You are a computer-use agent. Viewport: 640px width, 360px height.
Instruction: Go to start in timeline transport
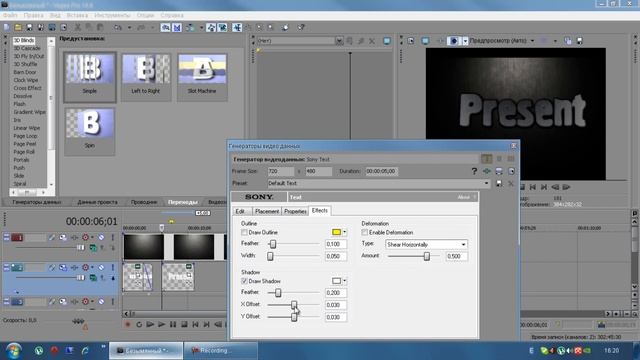tap(196, 324)
